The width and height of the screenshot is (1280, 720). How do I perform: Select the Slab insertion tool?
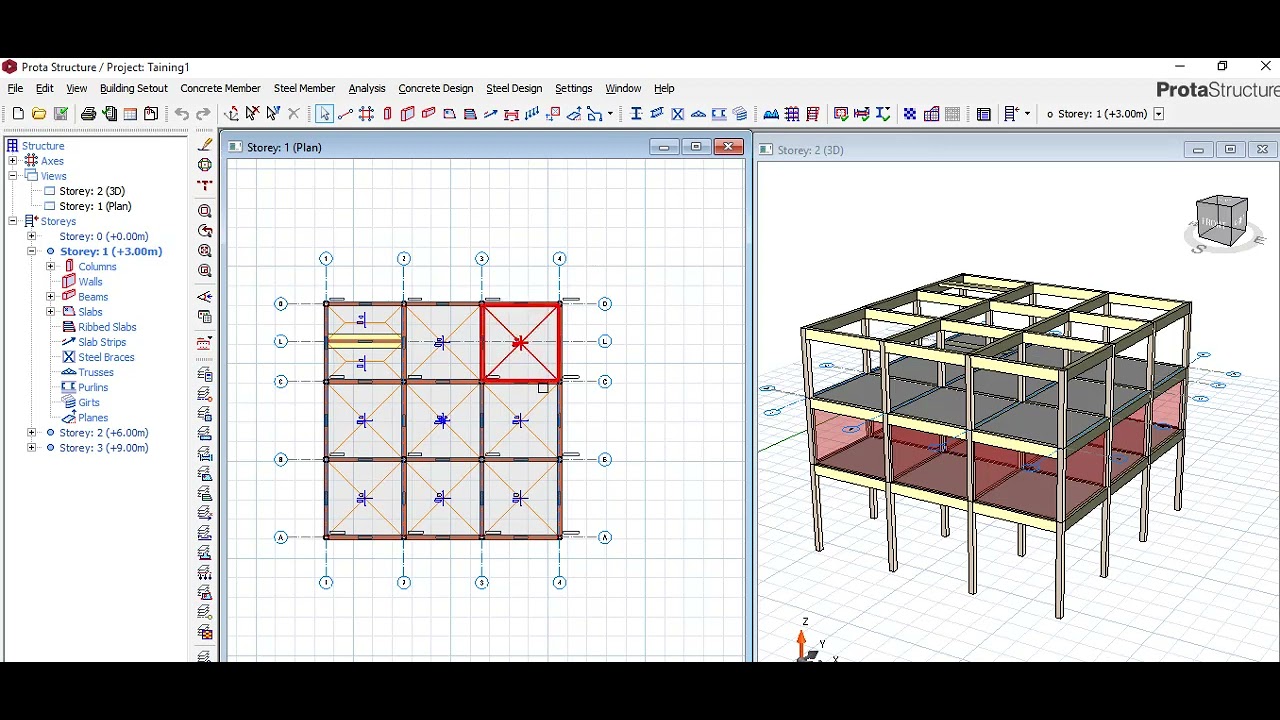449,114
